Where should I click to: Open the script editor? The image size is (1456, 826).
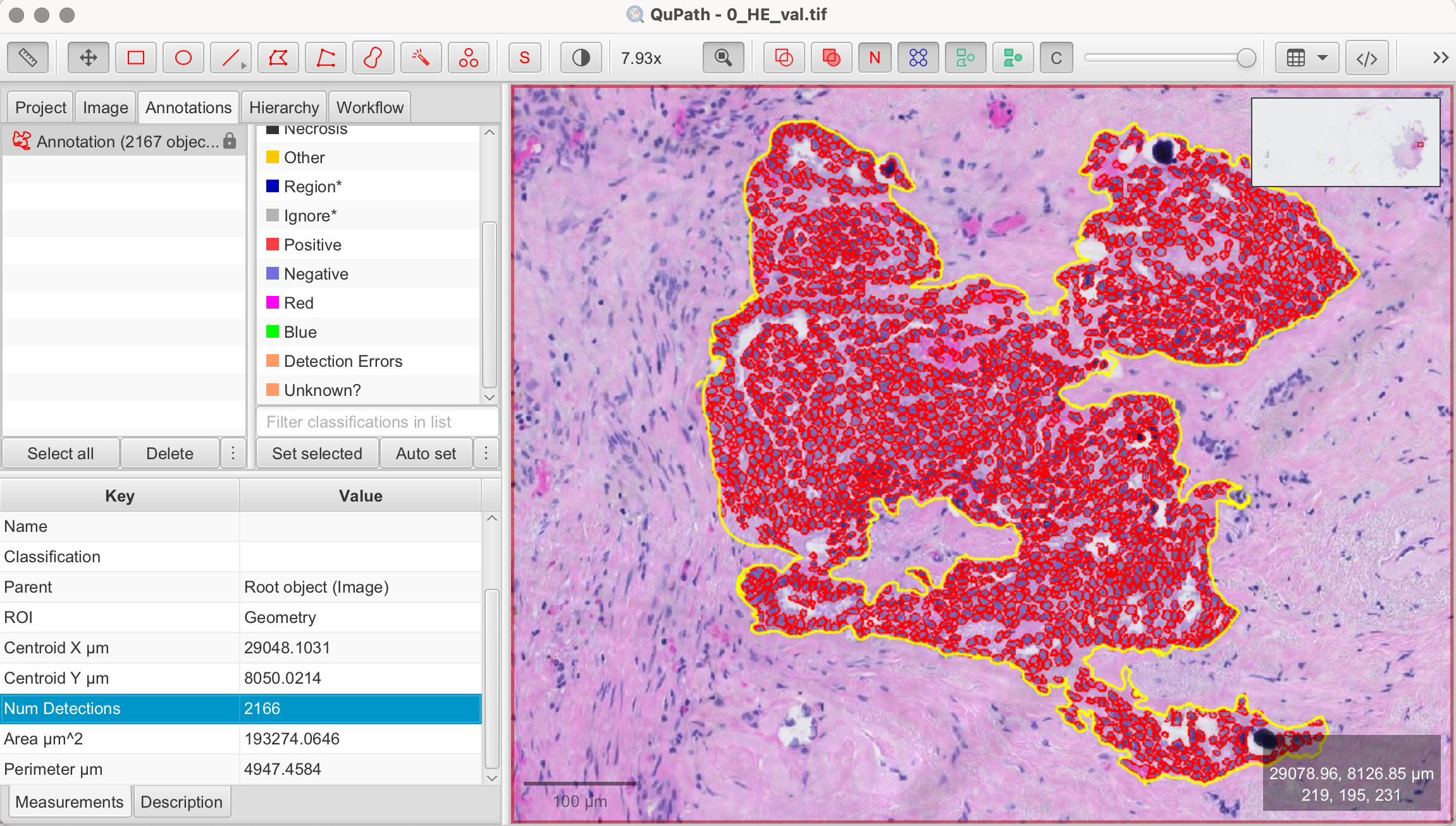[1367, 57]
